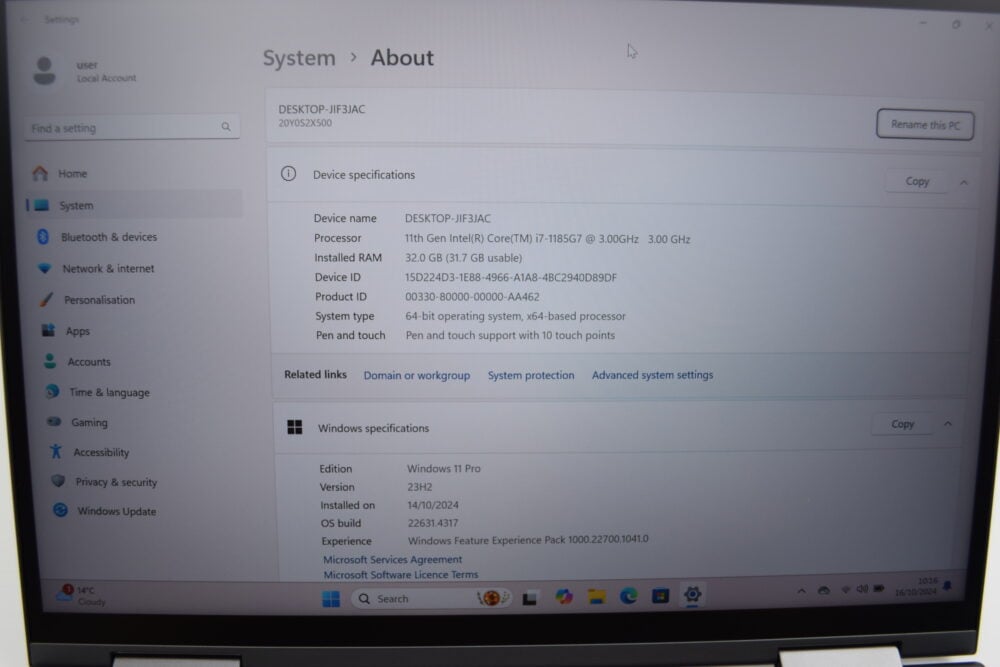Open the System protection link
This screenshot has width=1000, height=667.
click(531, 376)
